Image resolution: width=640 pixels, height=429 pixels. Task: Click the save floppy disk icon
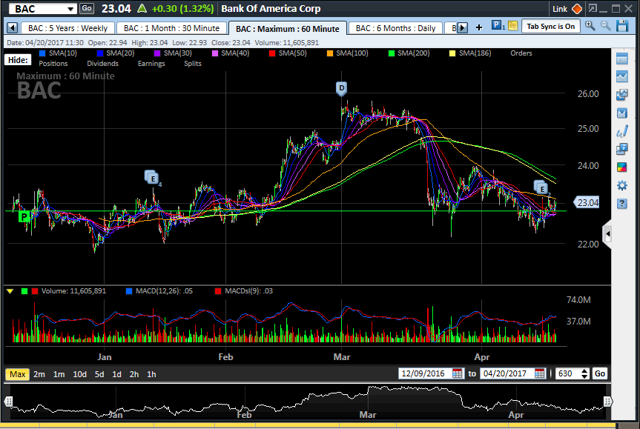point(622,26)
